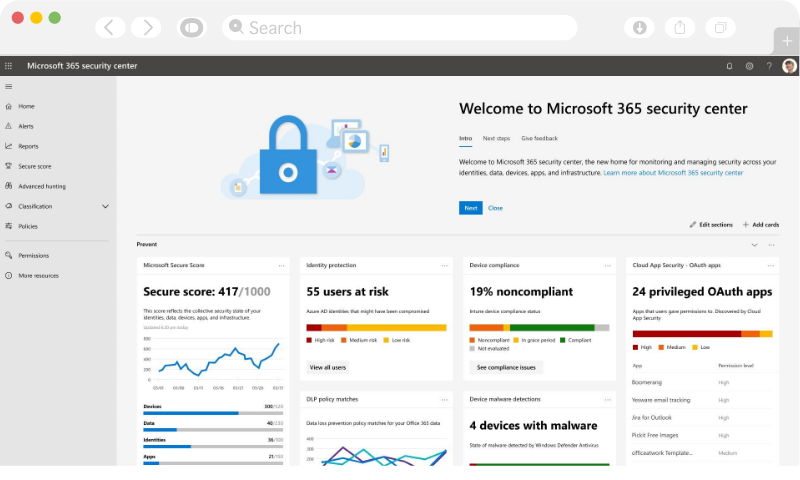Click the blue Next button
This screenshot has width=800, height=480.
(470, 208)
